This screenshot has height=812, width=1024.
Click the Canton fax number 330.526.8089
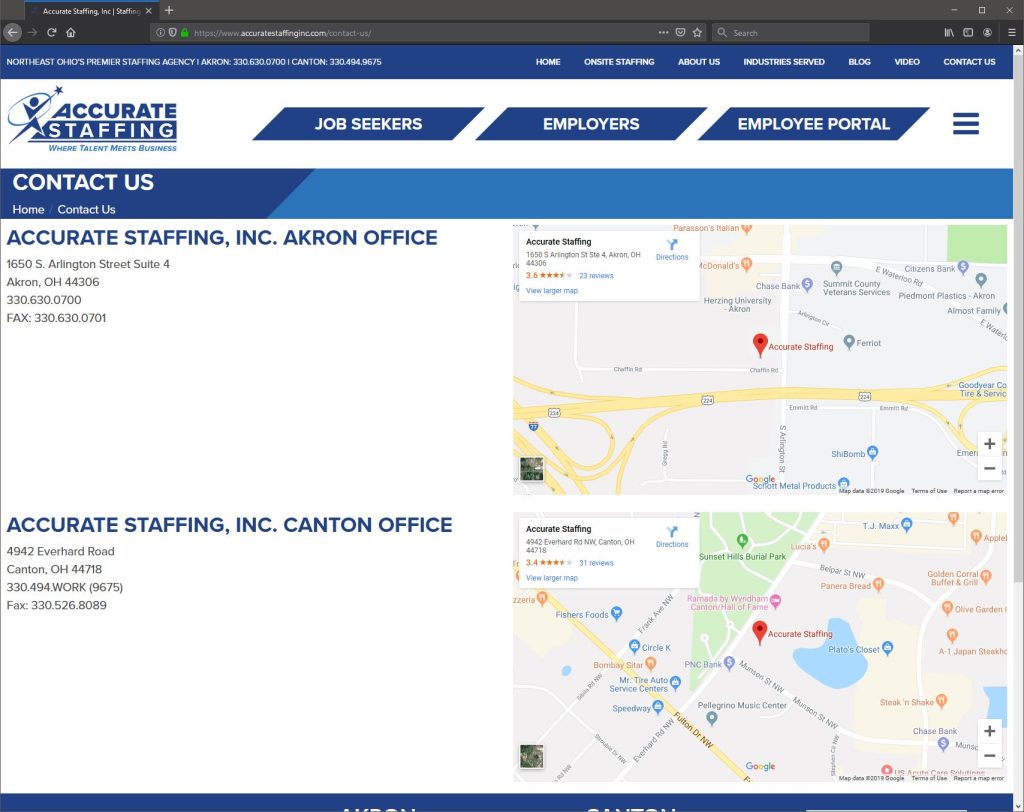[x=69, y=606]
